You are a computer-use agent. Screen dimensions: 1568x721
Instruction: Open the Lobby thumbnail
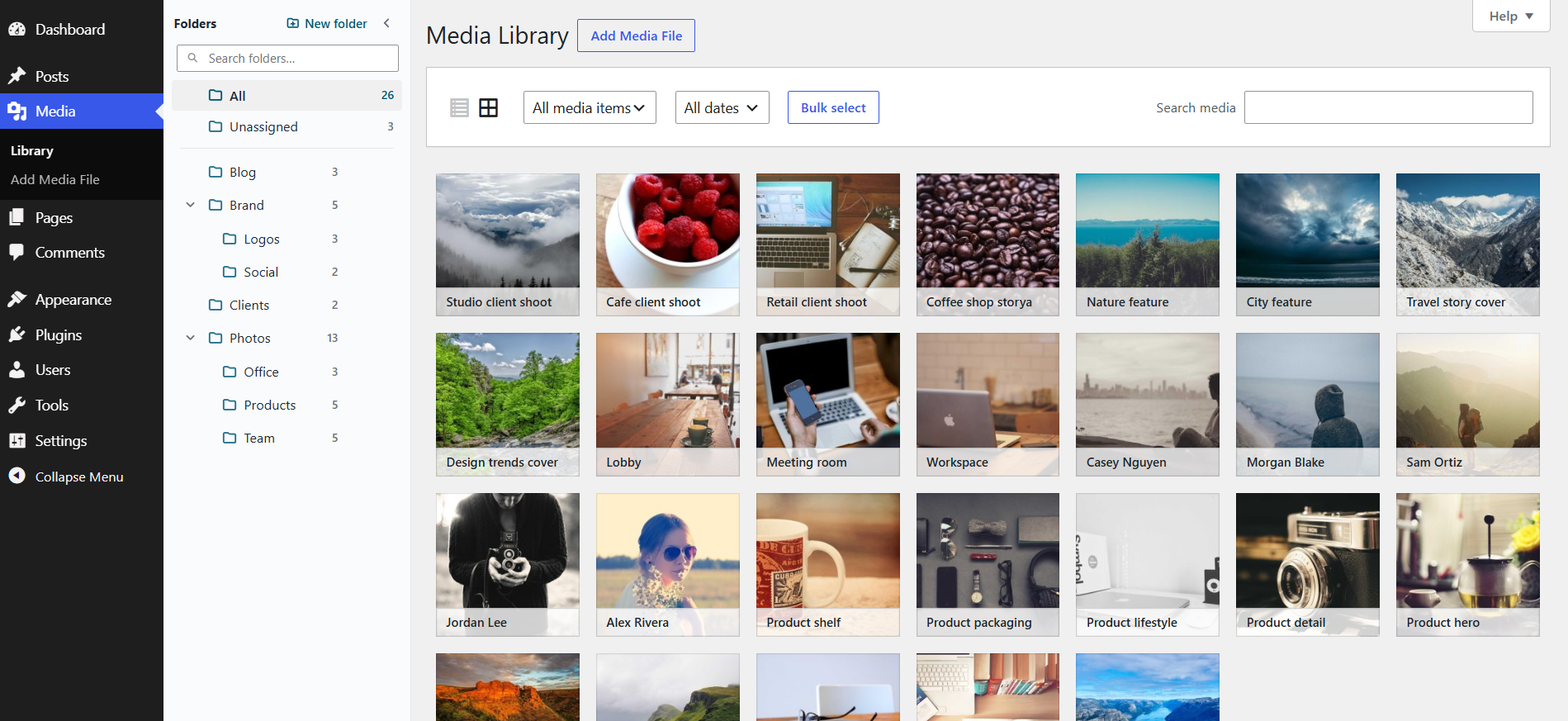pos(668,405)
